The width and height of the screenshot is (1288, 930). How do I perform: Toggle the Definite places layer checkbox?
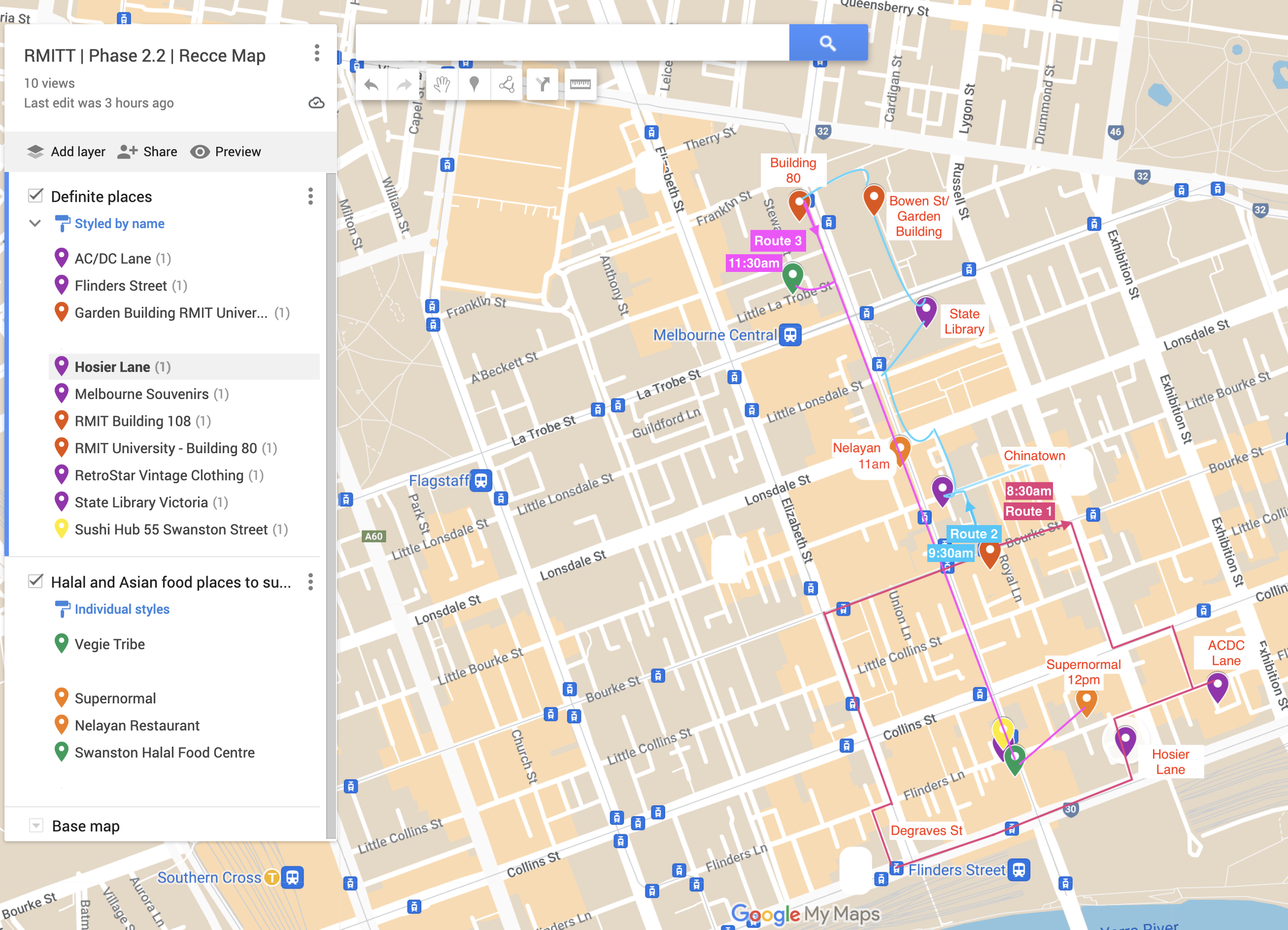pyautogui.click(x=36, y=196)
